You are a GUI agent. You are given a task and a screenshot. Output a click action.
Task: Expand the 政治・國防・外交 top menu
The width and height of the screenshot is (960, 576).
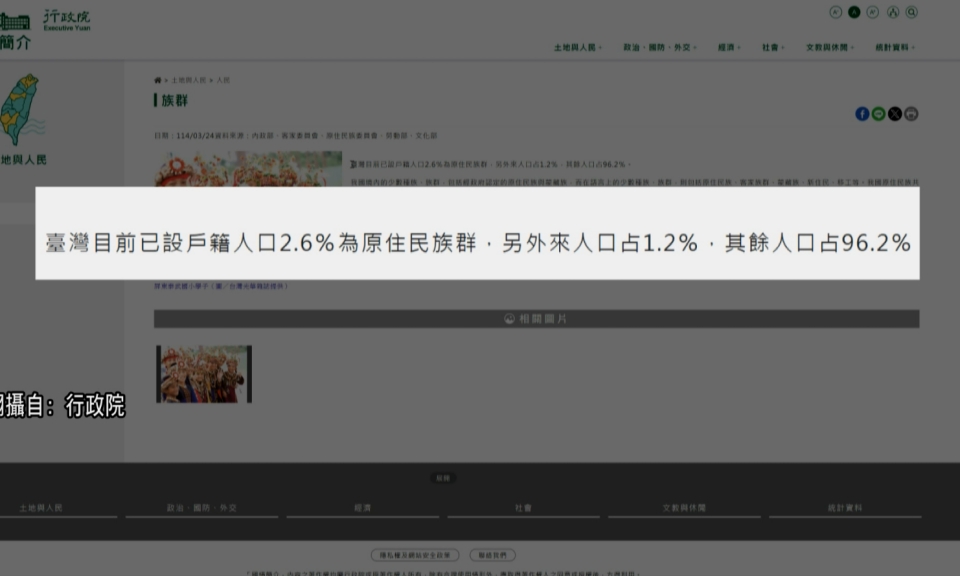(x=659, y=47)
